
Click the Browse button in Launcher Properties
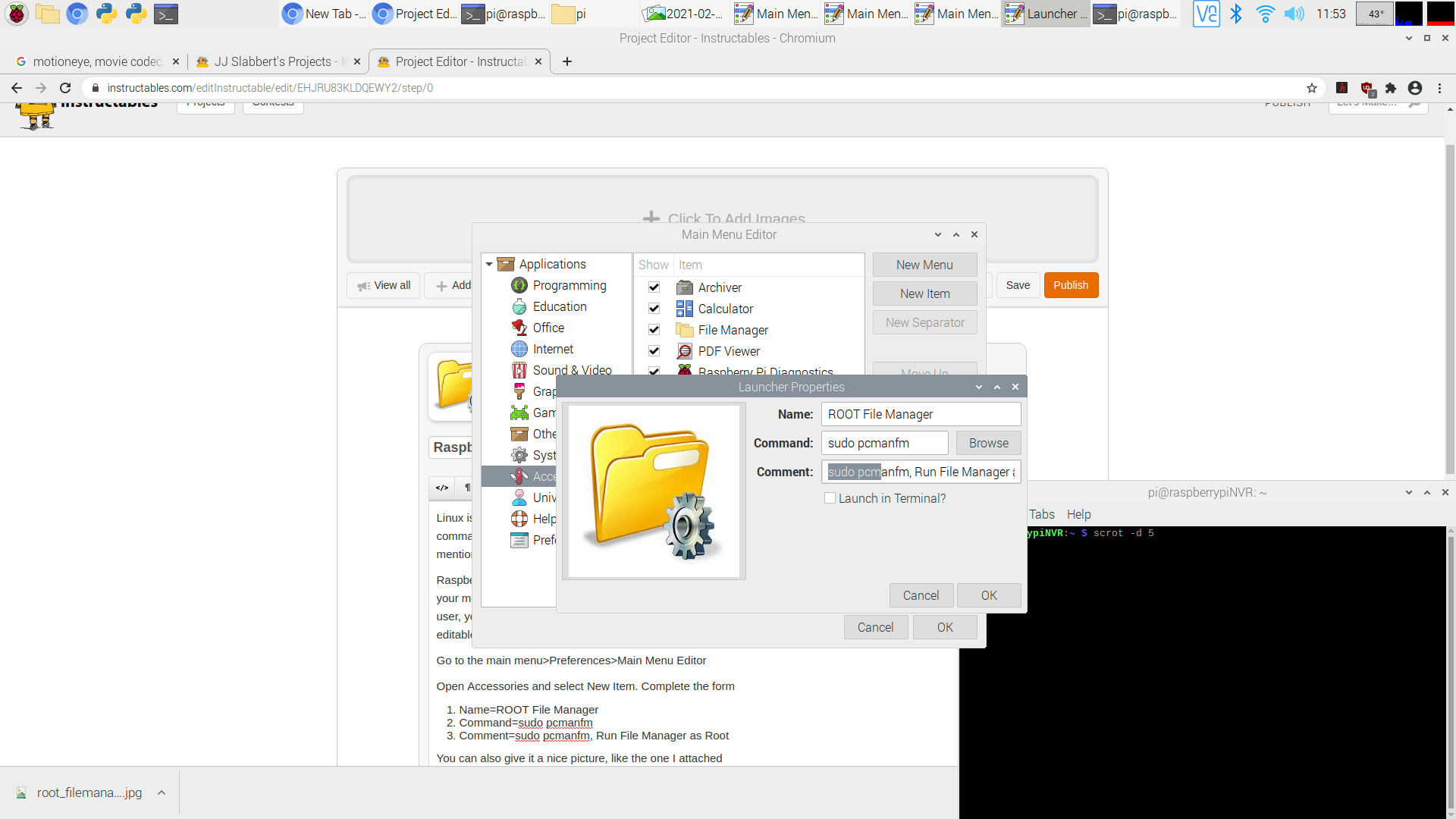(988, 442)
